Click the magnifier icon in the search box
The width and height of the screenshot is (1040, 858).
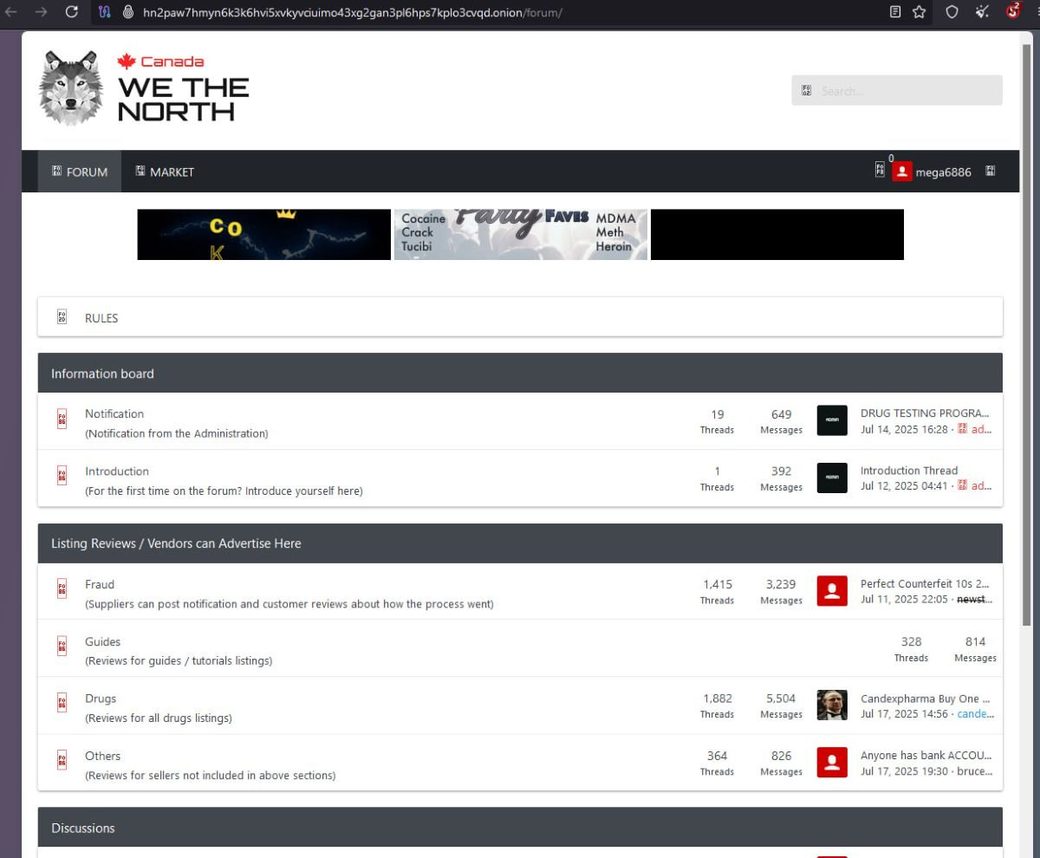pyautogui.click(x=806, y=90)
